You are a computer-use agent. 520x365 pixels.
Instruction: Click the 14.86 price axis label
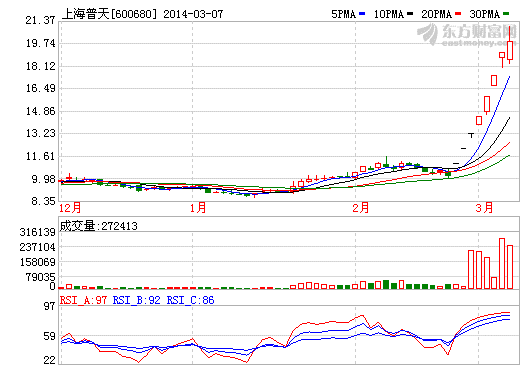(40, 111)
